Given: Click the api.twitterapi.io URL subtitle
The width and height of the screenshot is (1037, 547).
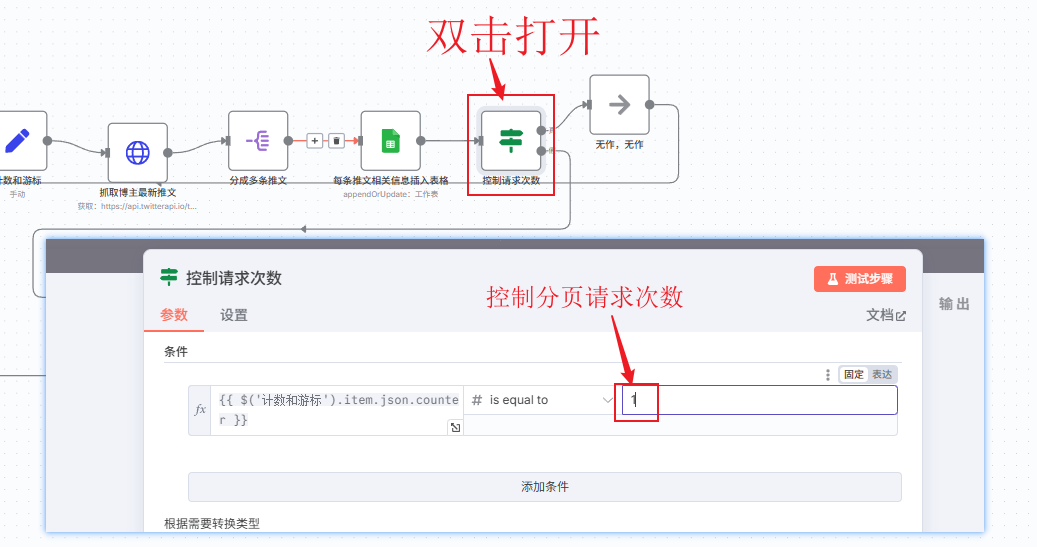Looking at the screenshot, I should pyautogui.click(x=137, y=206).
